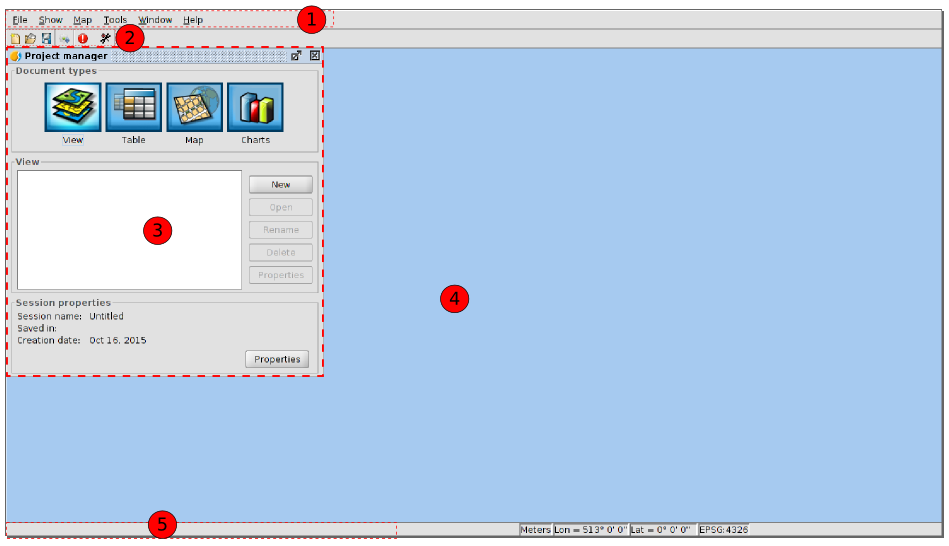Click the EPSG:4326 projection in status bar
The image size is (949, 546).
pos(723,530)
